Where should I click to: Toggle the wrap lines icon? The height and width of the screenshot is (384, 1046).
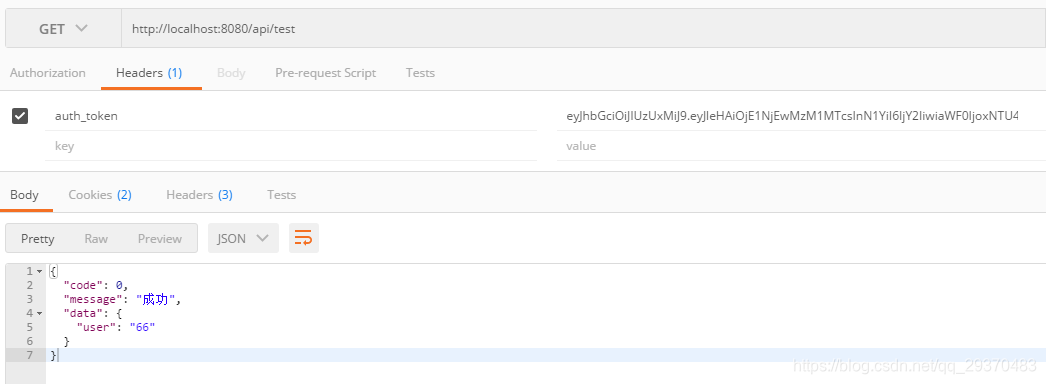(304, 238)
